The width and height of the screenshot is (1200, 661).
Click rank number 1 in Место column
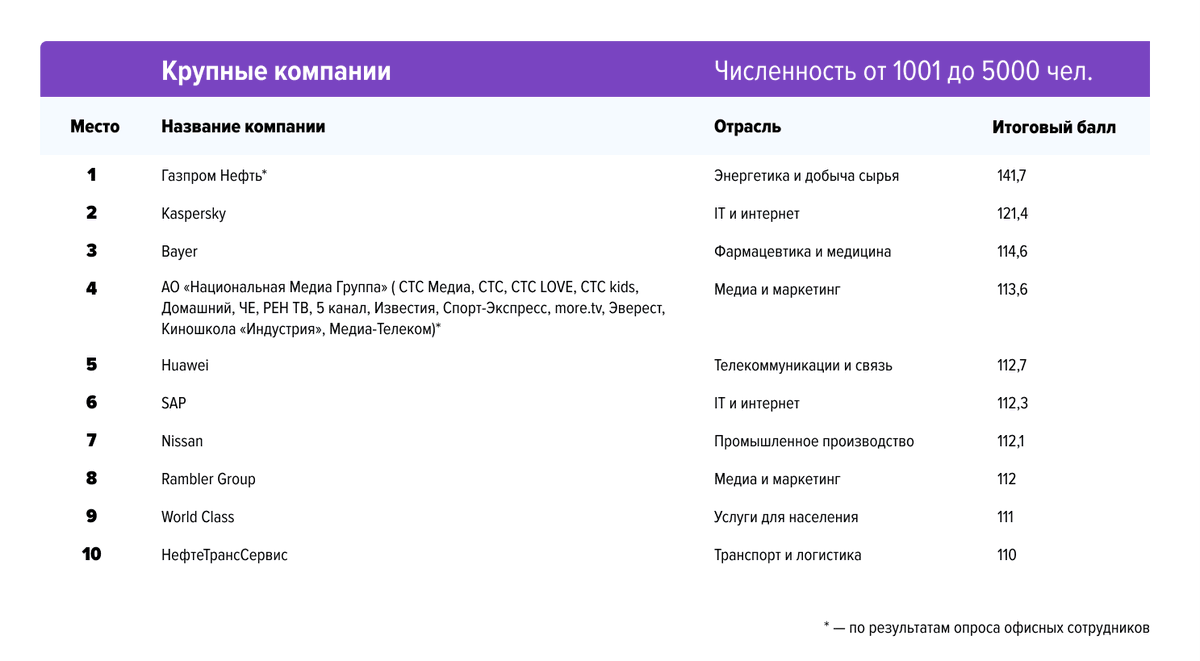(x=92, y=175)
